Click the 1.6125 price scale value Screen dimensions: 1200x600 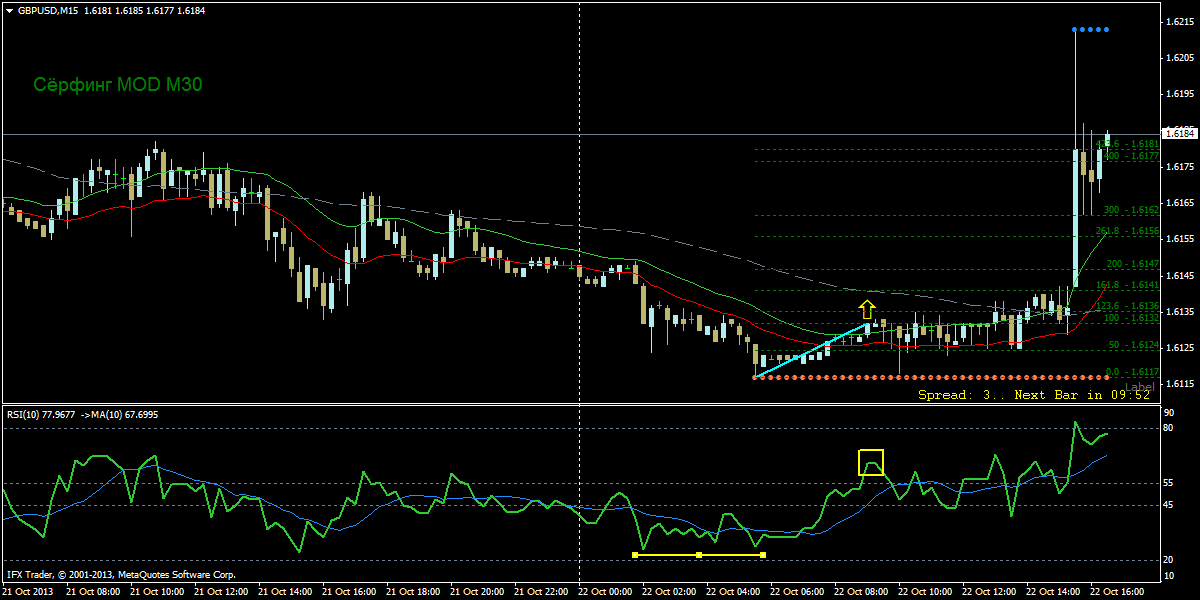[1178, 348]
